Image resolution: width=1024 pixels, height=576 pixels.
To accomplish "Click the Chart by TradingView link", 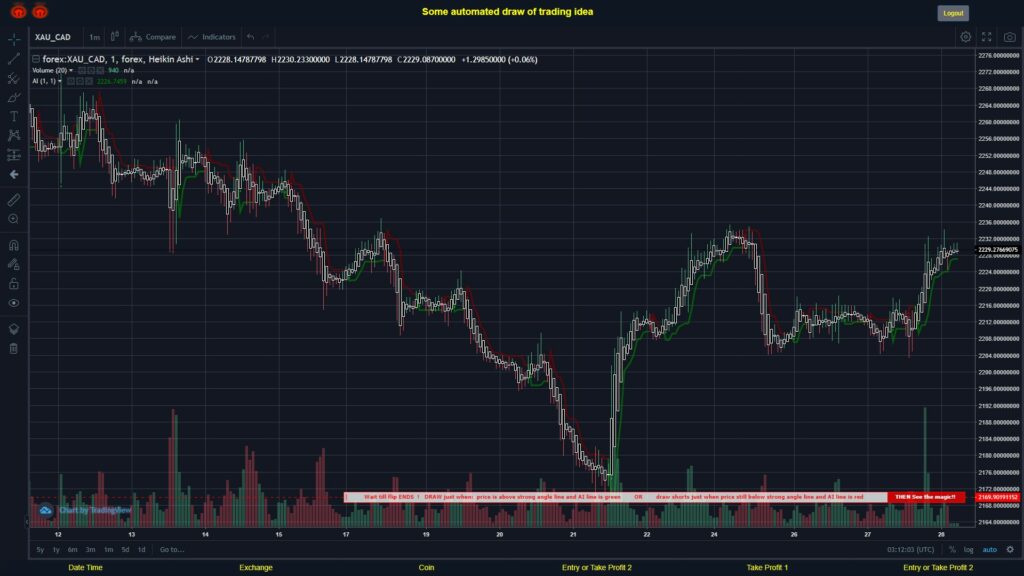I will (x=95, y=510).
